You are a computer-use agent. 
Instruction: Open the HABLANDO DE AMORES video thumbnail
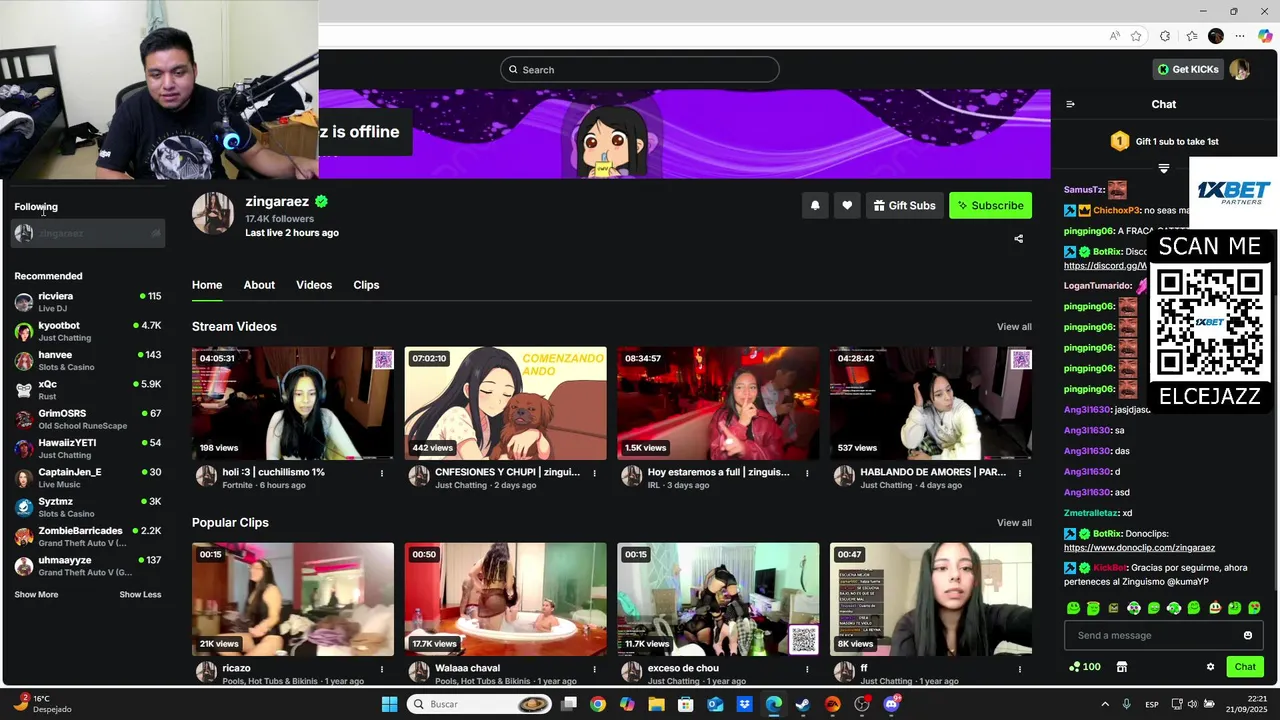930,403
